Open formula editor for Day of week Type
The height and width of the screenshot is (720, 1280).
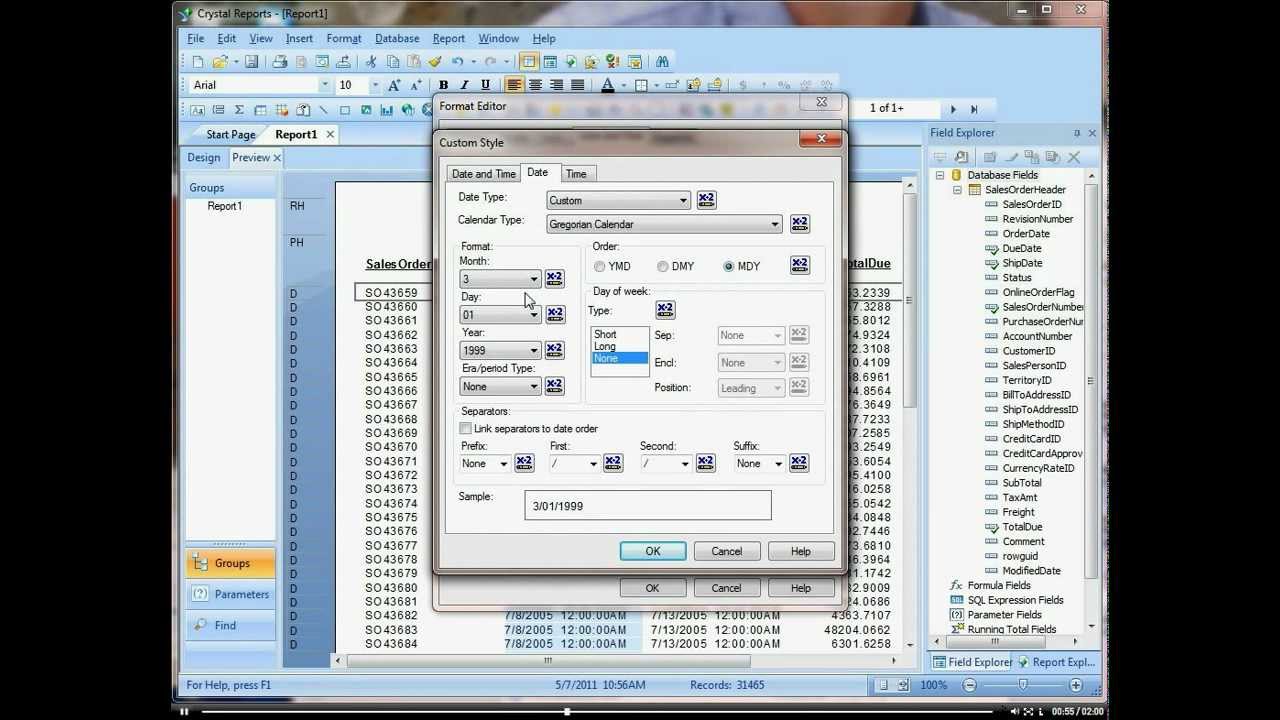[665, 310]
